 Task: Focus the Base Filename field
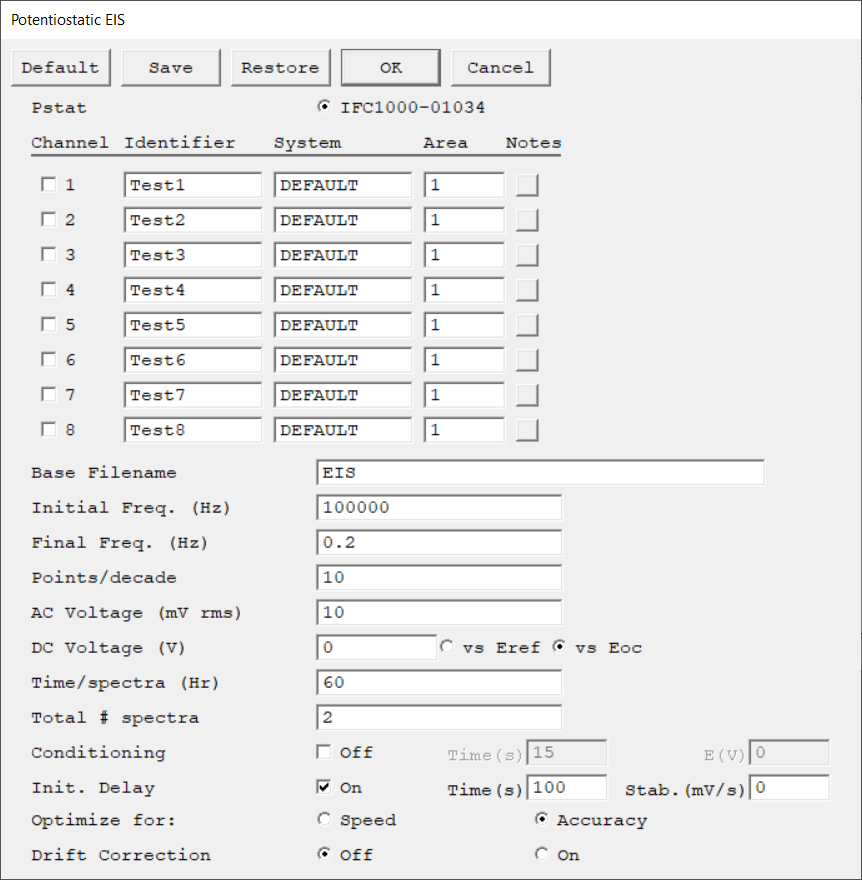pyautogui.click(x=540, y=473)
